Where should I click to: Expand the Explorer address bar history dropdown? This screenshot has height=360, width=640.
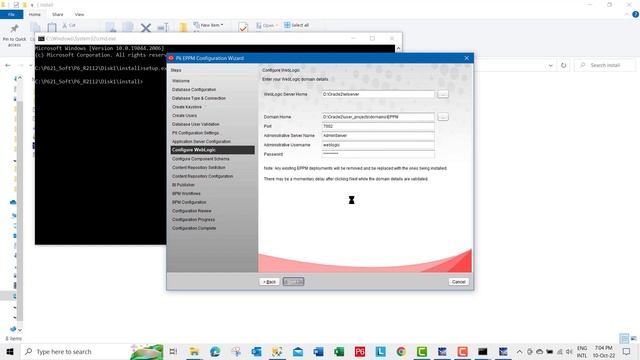tap(551, 65)
